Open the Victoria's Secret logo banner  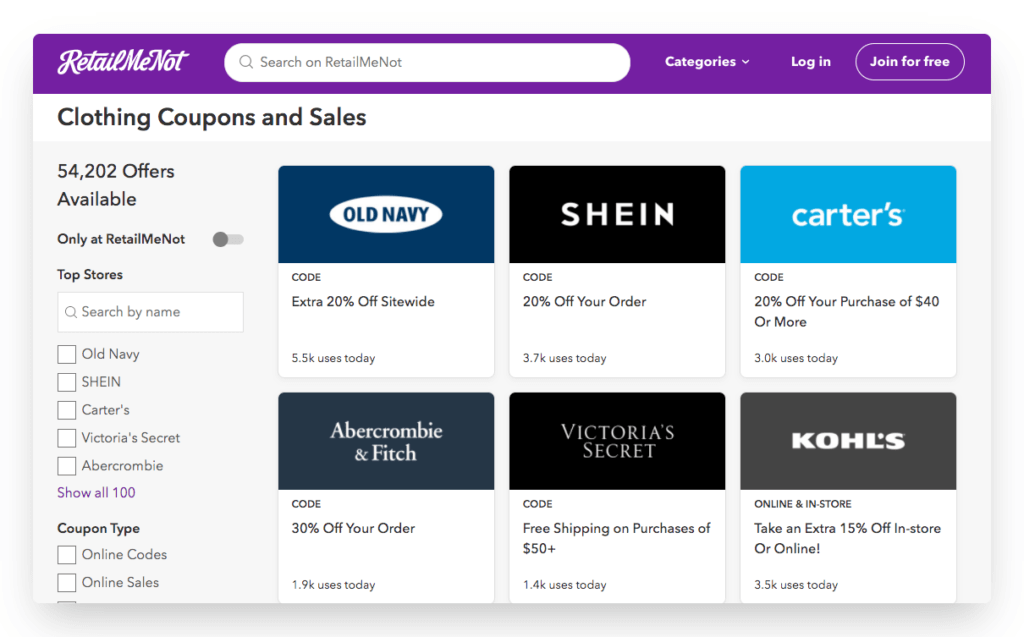click(x=617, y=441)
